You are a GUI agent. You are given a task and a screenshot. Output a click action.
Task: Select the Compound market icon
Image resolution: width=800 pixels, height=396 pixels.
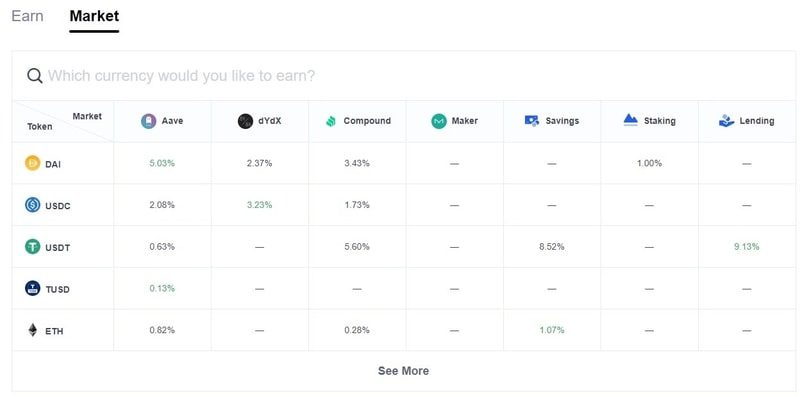[x=331, y=121]
